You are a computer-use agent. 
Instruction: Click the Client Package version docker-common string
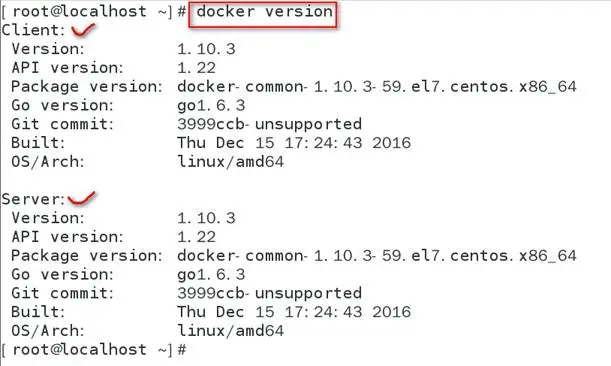377,87
